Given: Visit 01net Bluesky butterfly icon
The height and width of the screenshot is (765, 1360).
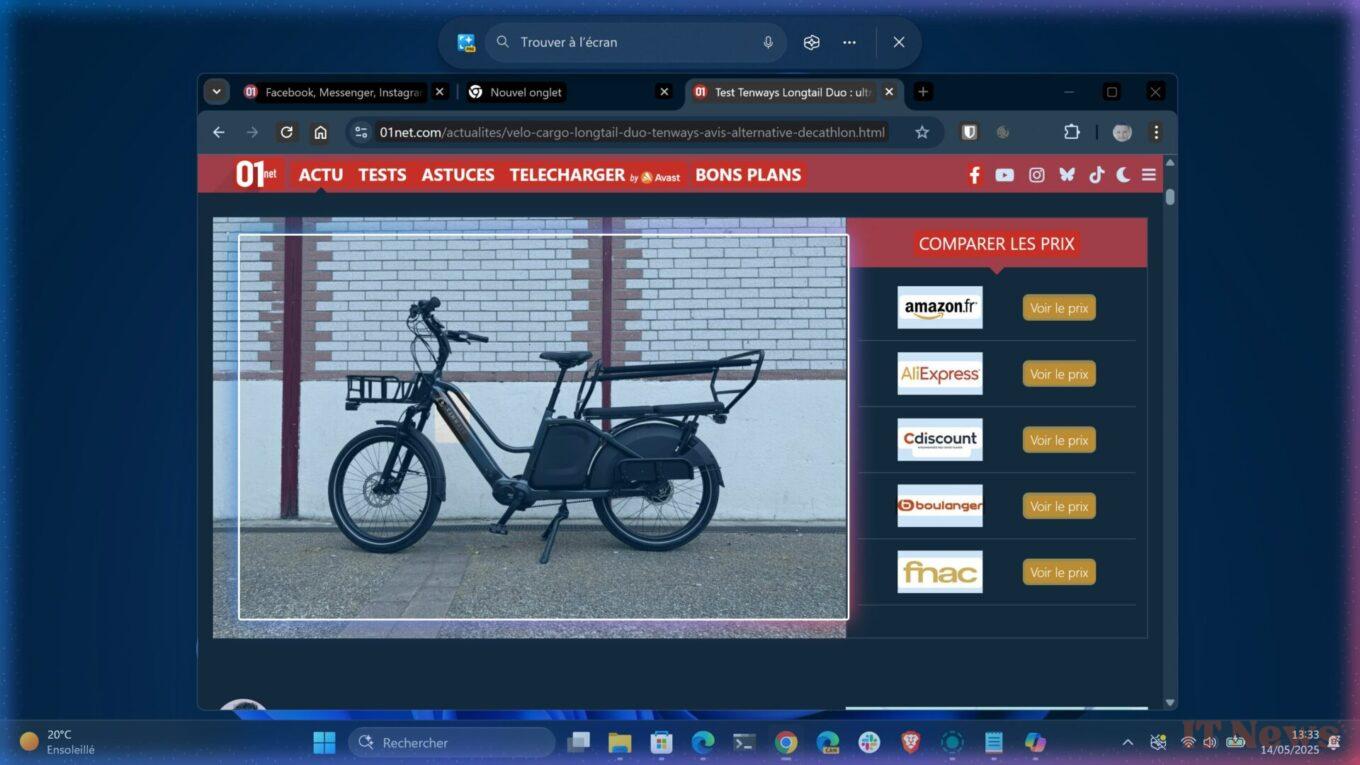Looking at the screenshot, I should coord(1067,175).
